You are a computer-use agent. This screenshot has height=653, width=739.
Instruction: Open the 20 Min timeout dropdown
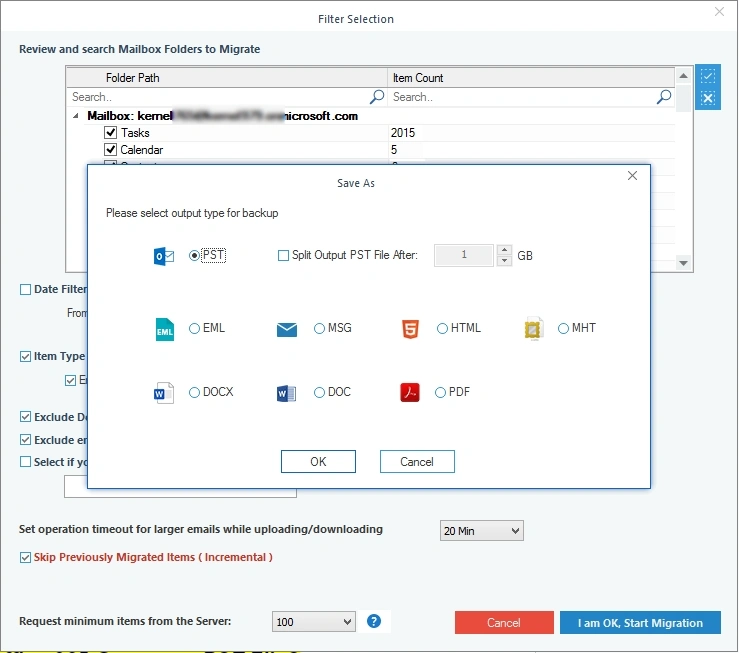pos(482,531)
